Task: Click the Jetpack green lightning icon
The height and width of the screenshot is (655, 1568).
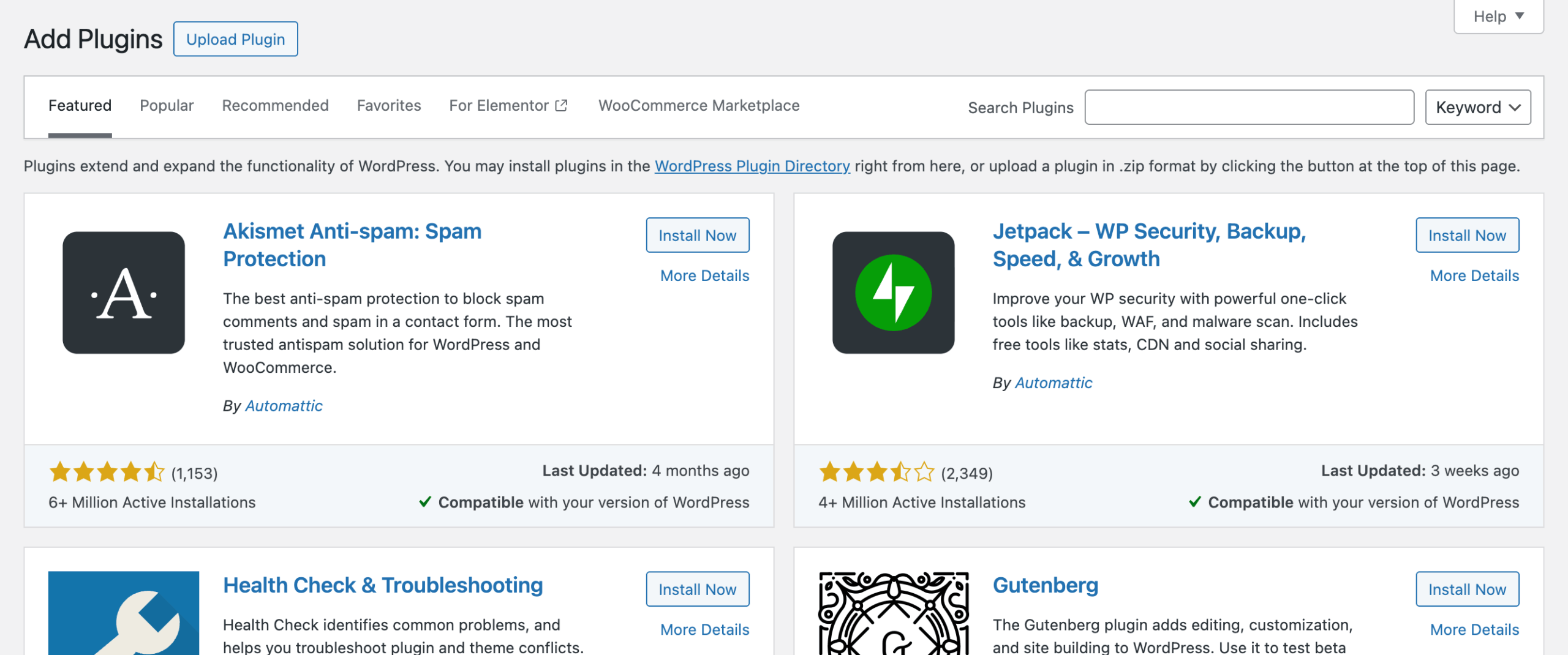Action: (893, 293)
